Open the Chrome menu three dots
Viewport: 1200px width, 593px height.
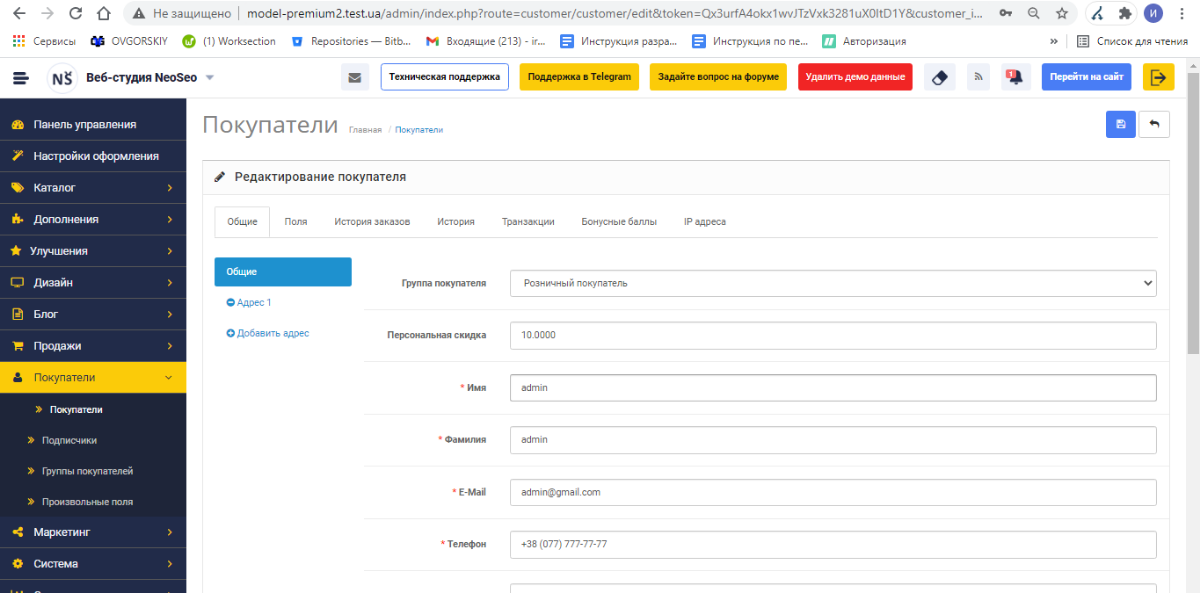[1182, 14]
